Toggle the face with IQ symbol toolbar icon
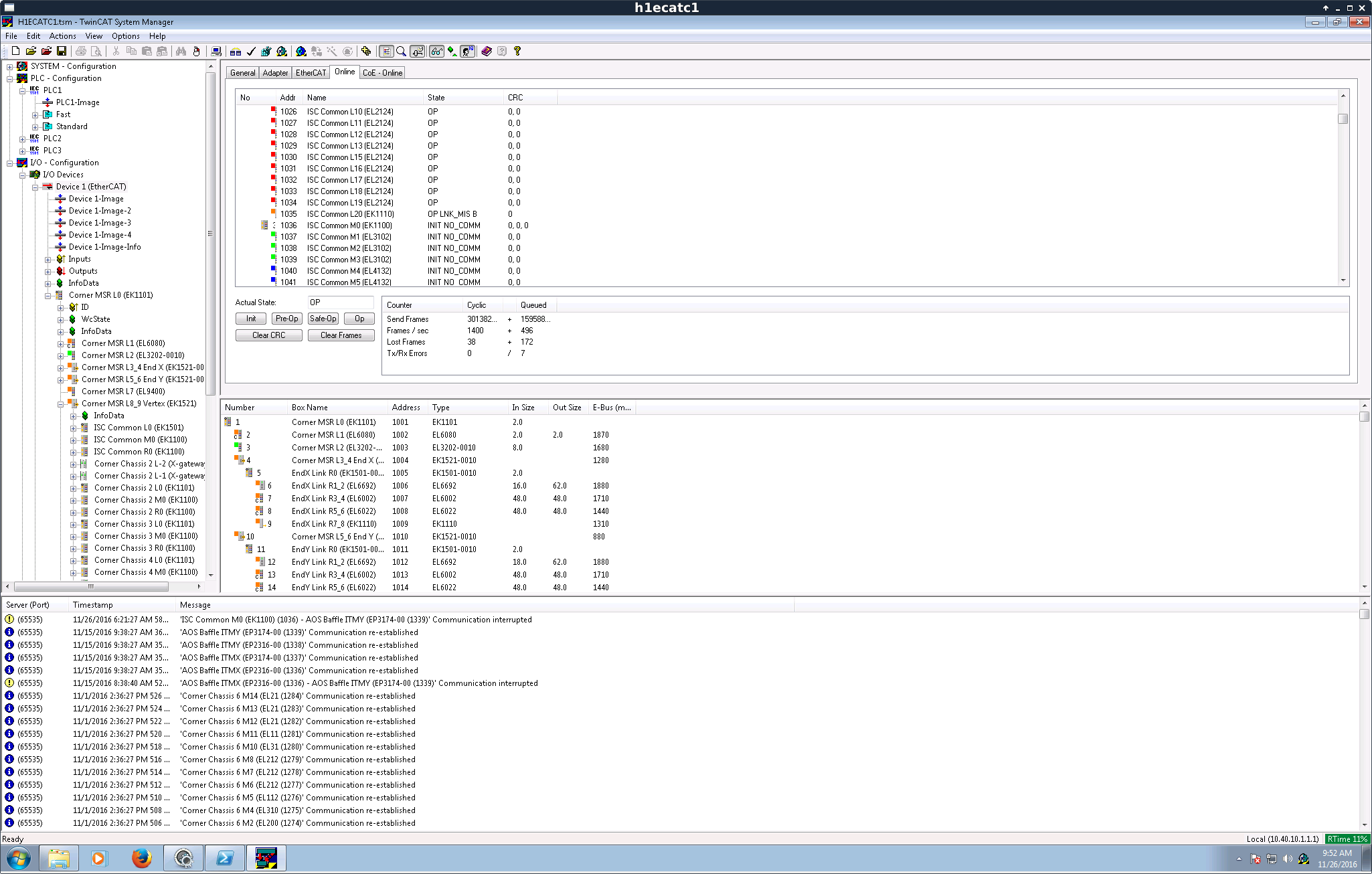1372x874 pixels. [x=468, y=51]
